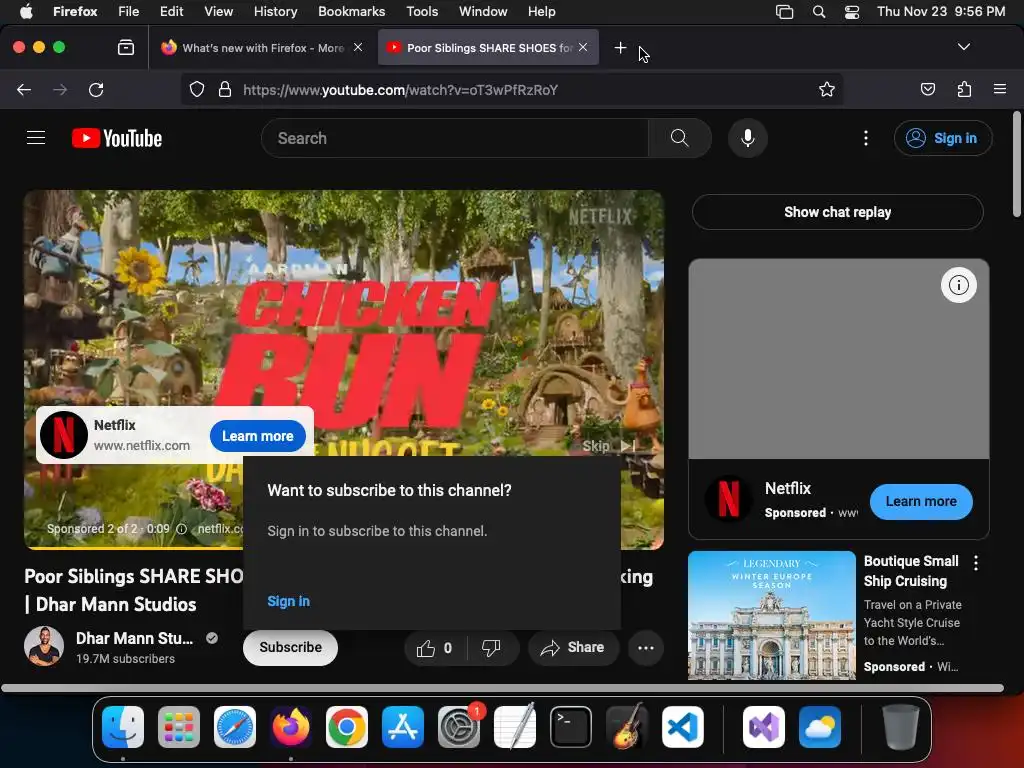Viewport: 1024px width, 768px height.
Task: Start voice search with microphone icon
Action: tap(748, 138)
